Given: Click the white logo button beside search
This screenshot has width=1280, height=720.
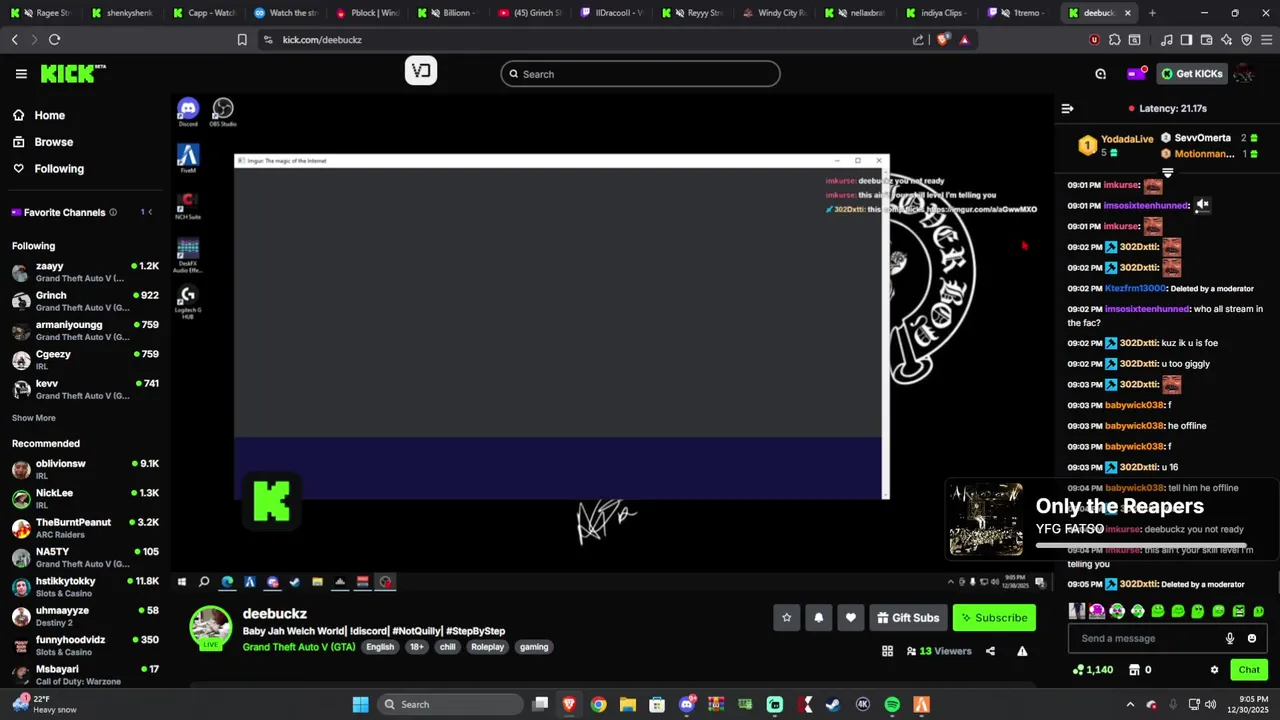Looking at the screenshot, I should (421, 71).
